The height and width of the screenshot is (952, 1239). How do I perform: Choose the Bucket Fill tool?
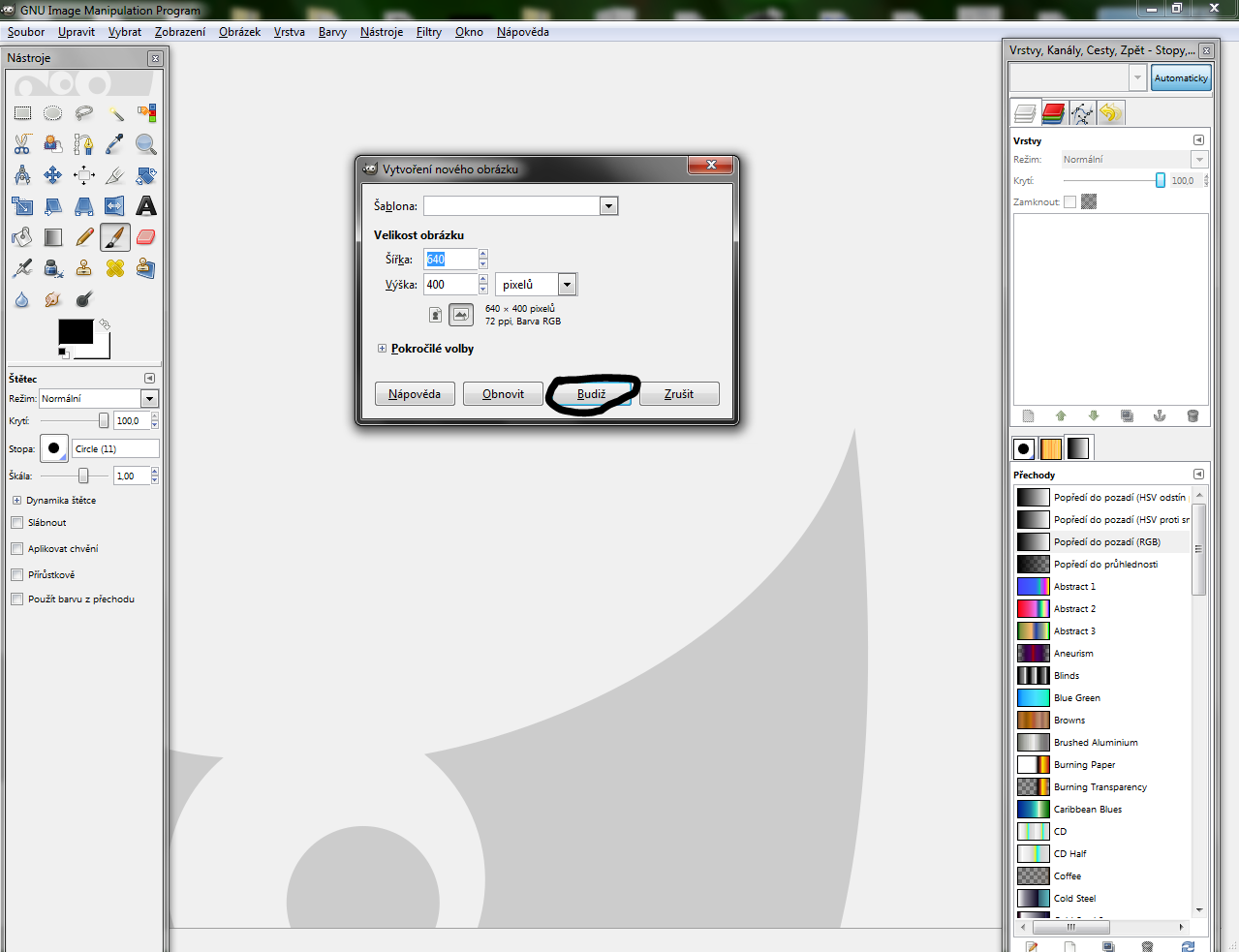coord(22,237)
